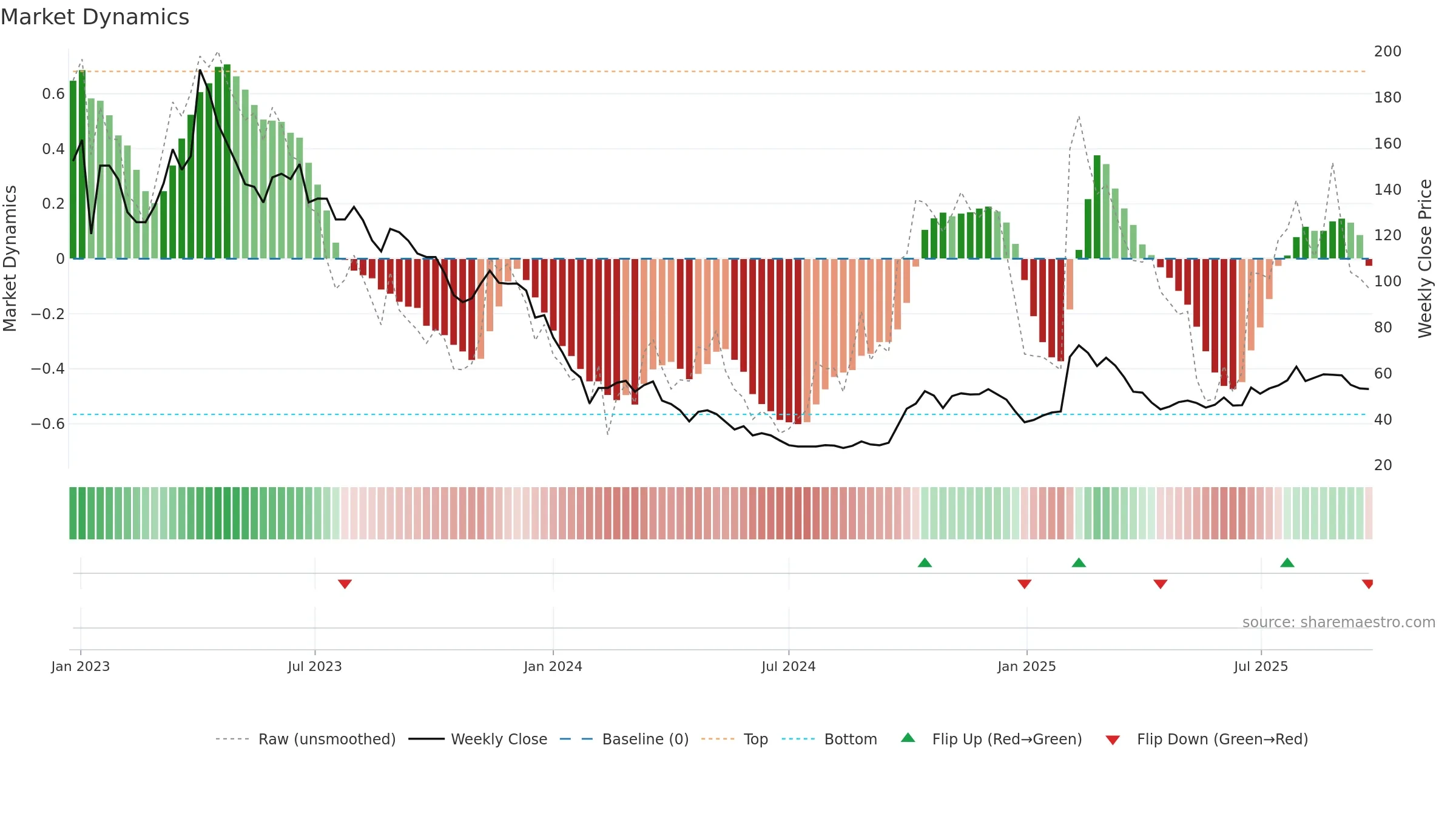The height and width of the screenshot is (819, 1456).
Task: Click the 20 price tick label
Action: 1383,465
